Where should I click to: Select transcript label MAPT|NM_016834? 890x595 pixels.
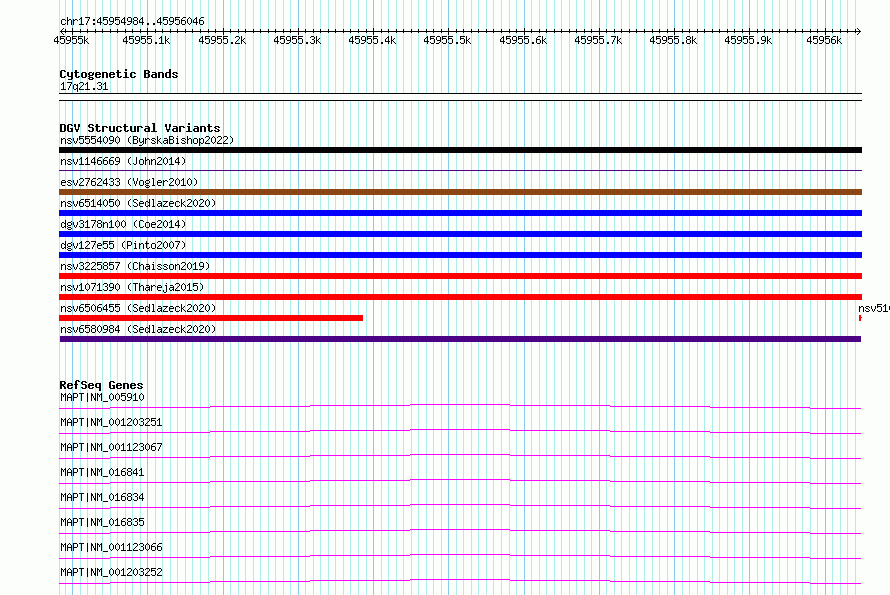click(102, 497)
